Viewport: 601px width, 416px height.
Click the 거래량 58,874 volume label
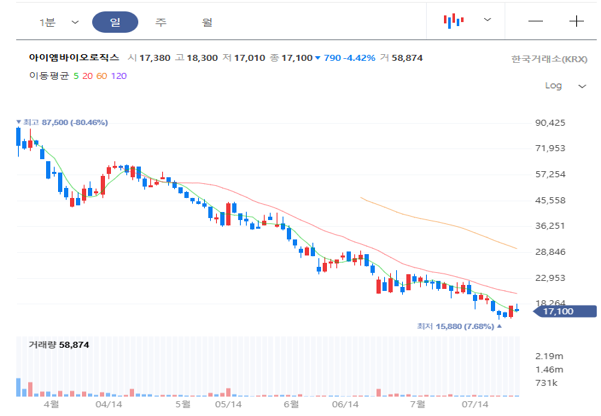click(x=59, y=345)
